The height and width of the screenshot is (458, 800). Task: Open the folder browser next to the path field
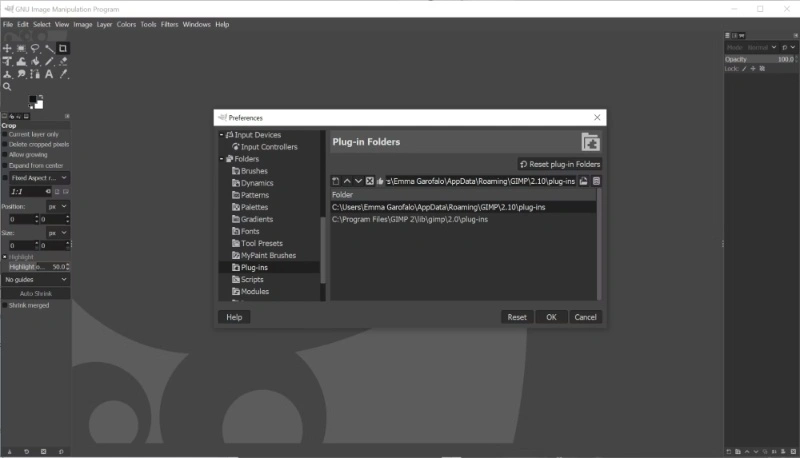[x=583, y=181]
